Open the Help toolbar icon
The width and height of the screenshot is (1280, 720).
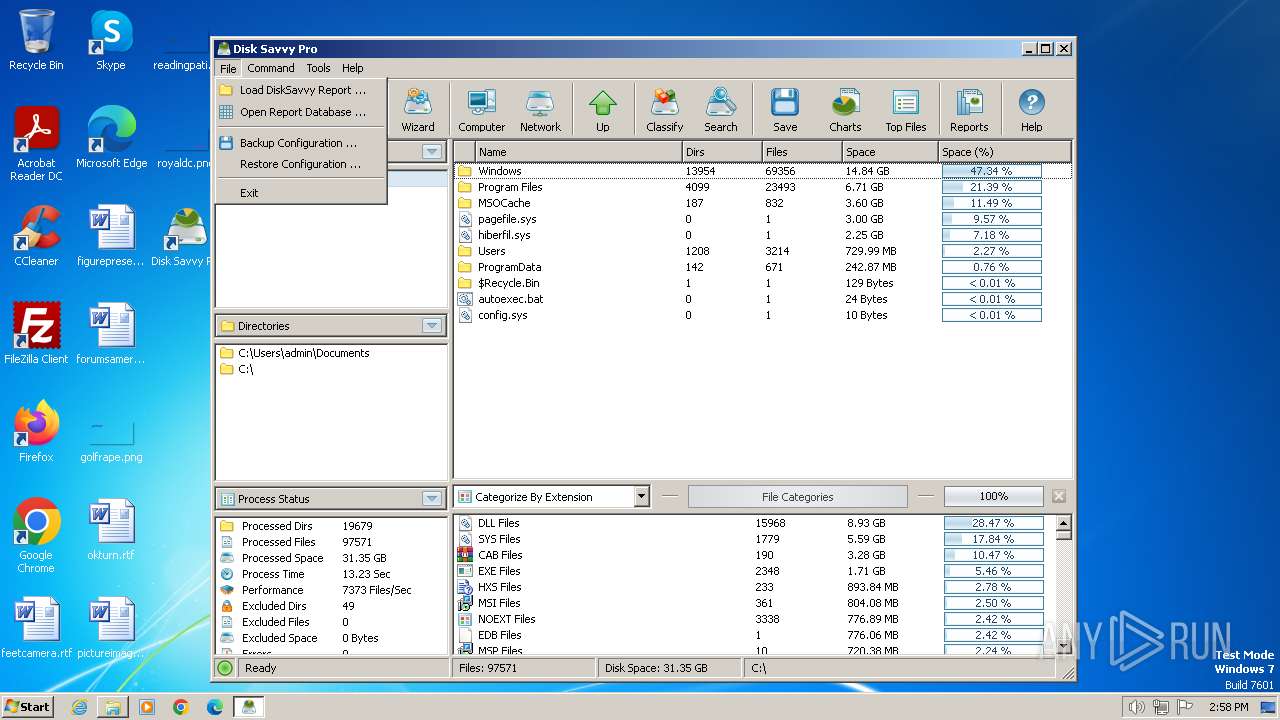point(1031,109)
